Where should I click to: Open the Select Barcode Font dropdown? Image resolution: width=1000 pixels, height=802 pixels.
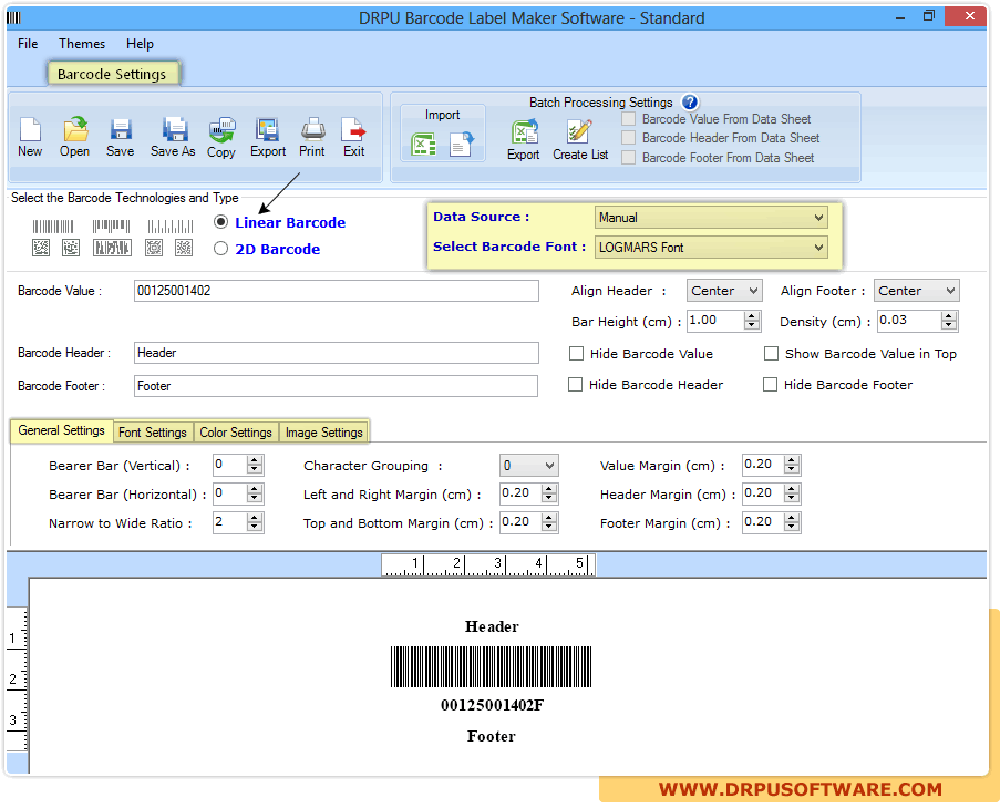pos(711,247)
